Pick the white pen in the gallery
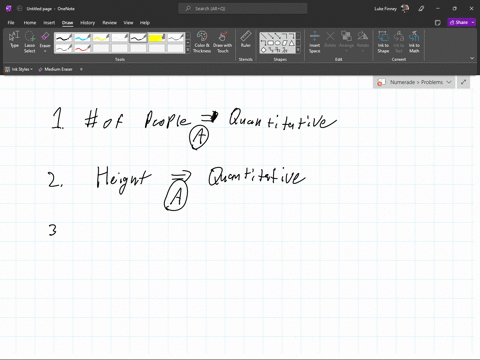This screenshot has width=480, height=360. tap(119, 38)
